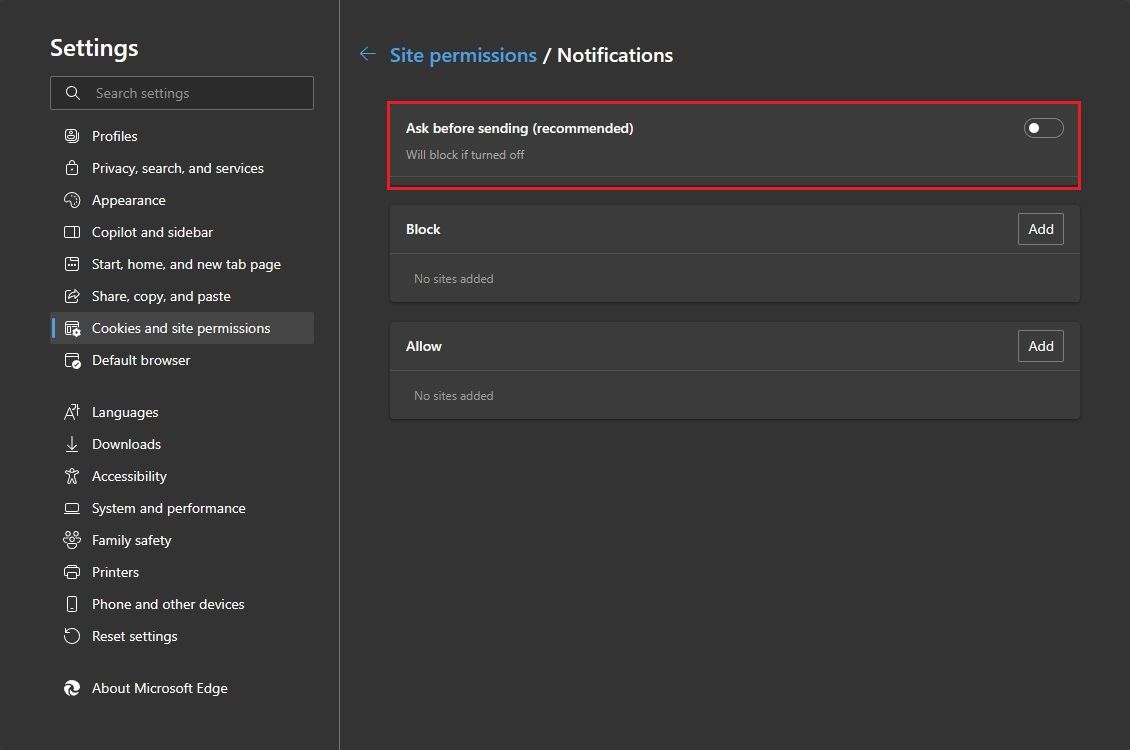
Task: Click Add beside the Block list
Action: tap(1040, 229)
